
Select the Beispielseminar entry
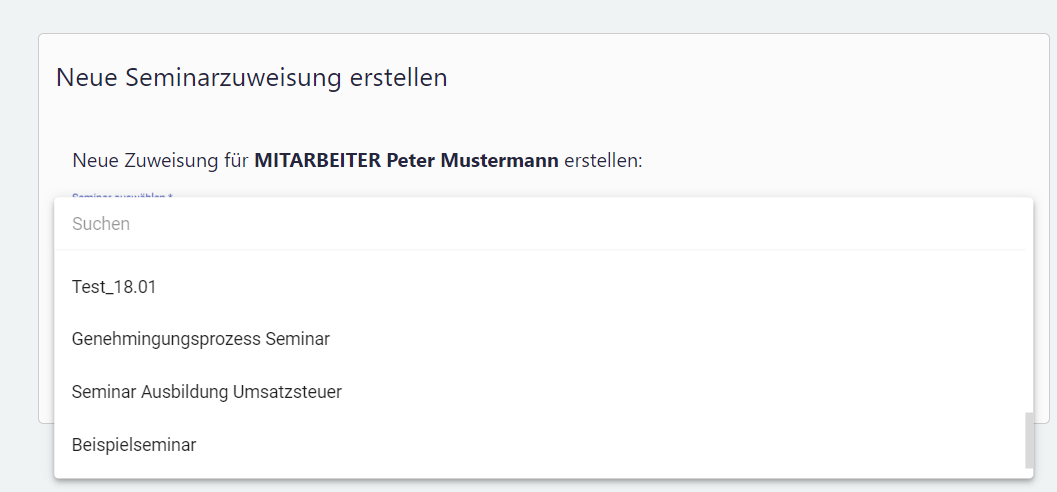click(134, 445)
